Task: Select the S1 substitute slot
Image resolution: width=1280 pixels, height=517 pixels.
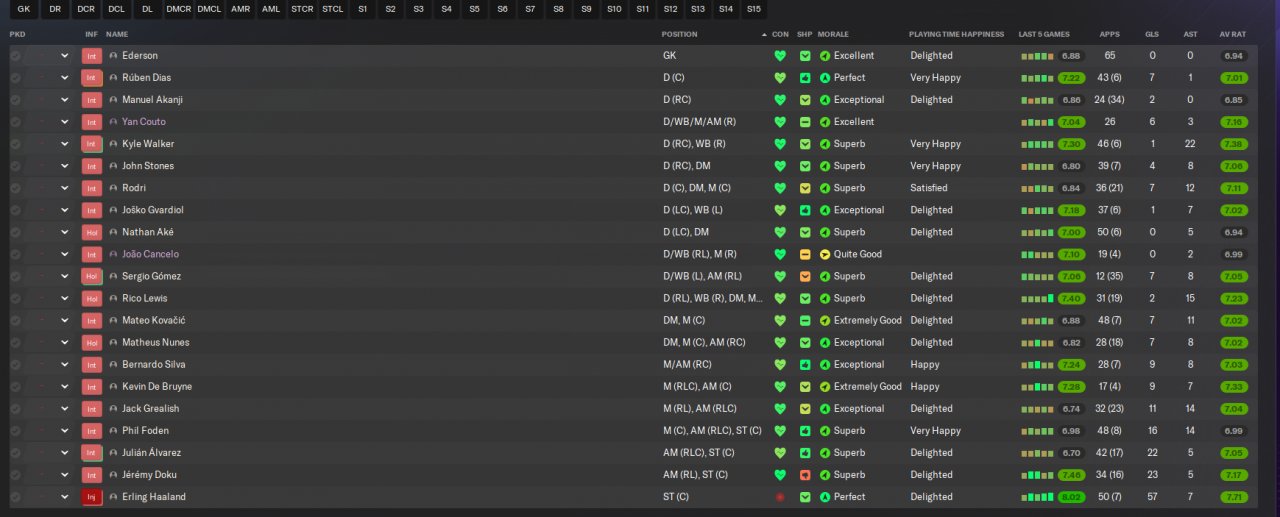Action: 362,9
